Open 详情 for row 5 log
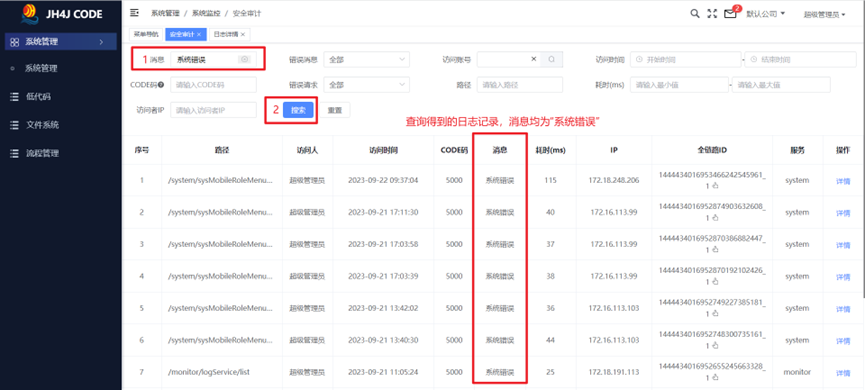865x390 pixels. (843, 309)
